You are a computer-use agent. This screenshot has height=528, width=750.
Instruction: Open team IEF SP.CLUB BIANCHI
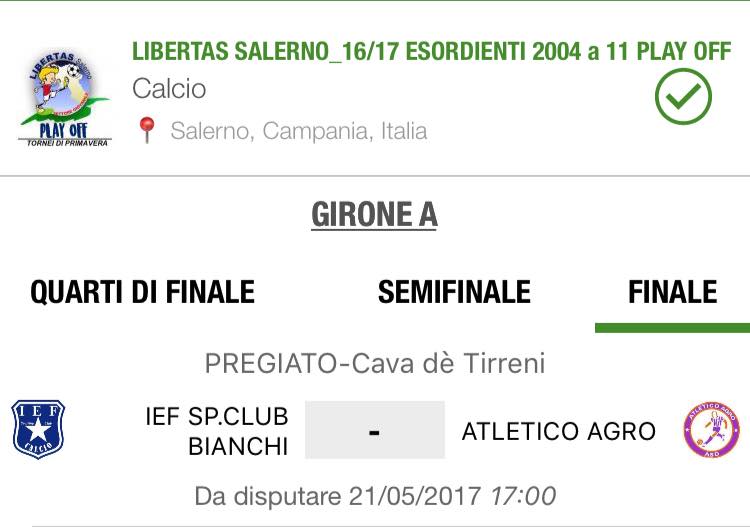(217, 431)
